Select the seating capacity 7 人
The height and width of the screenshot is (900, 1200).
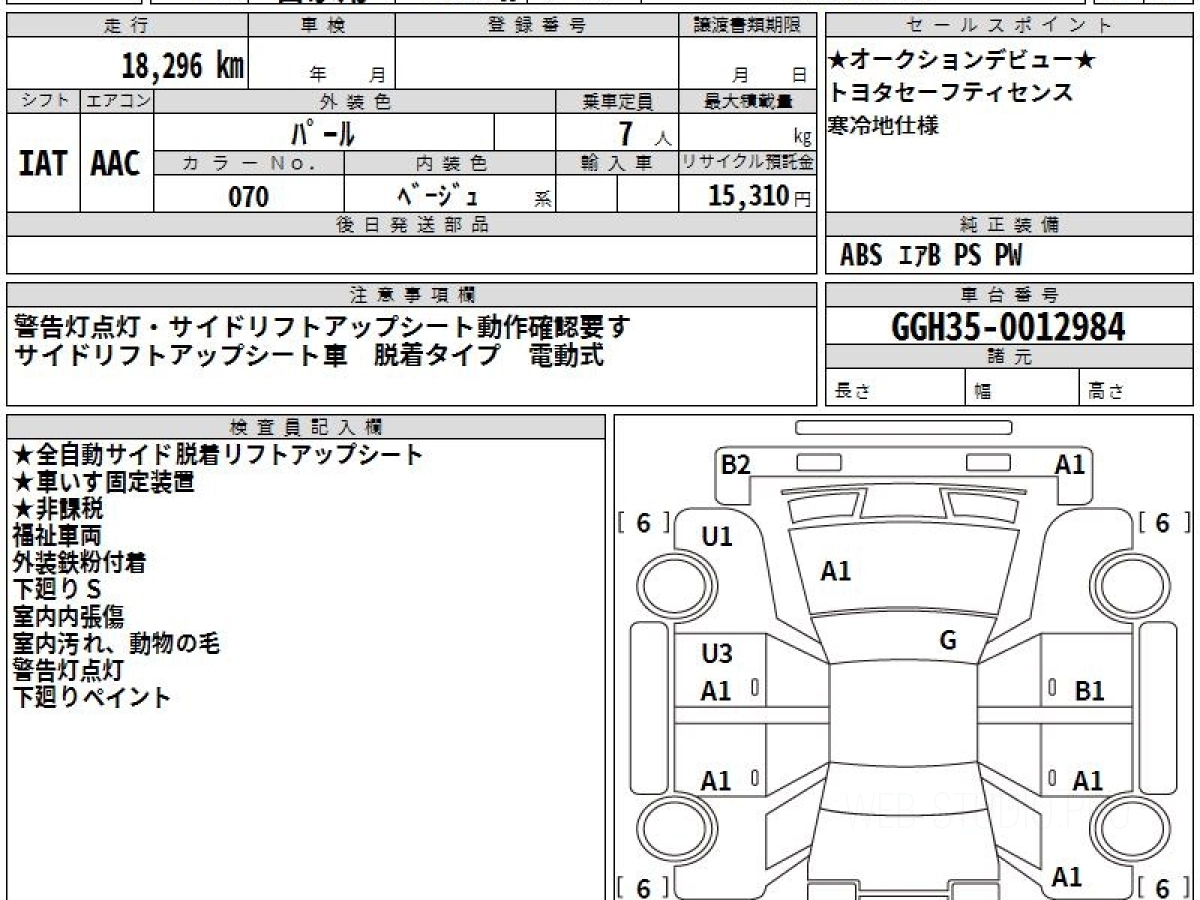pos(643,133)
